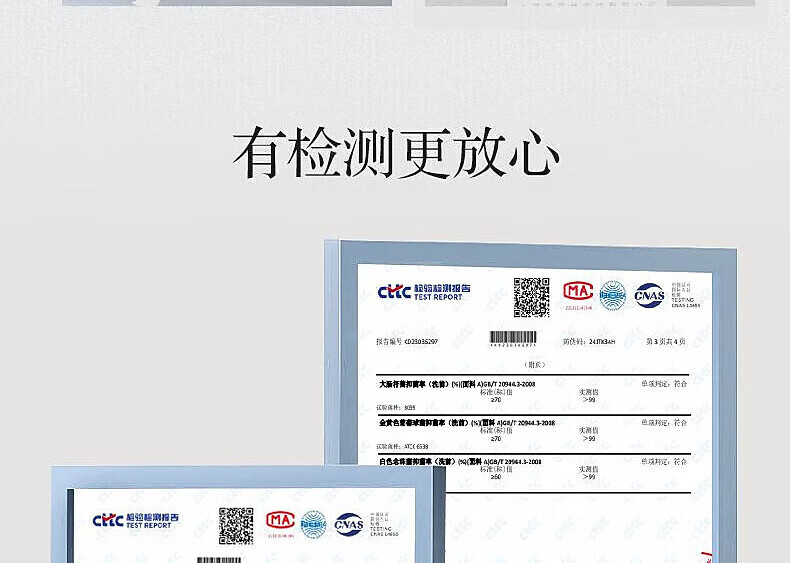The image size is (790, 563).
Task: Click the CNAS logo on the upper report
Action: [x=649, y=295]
